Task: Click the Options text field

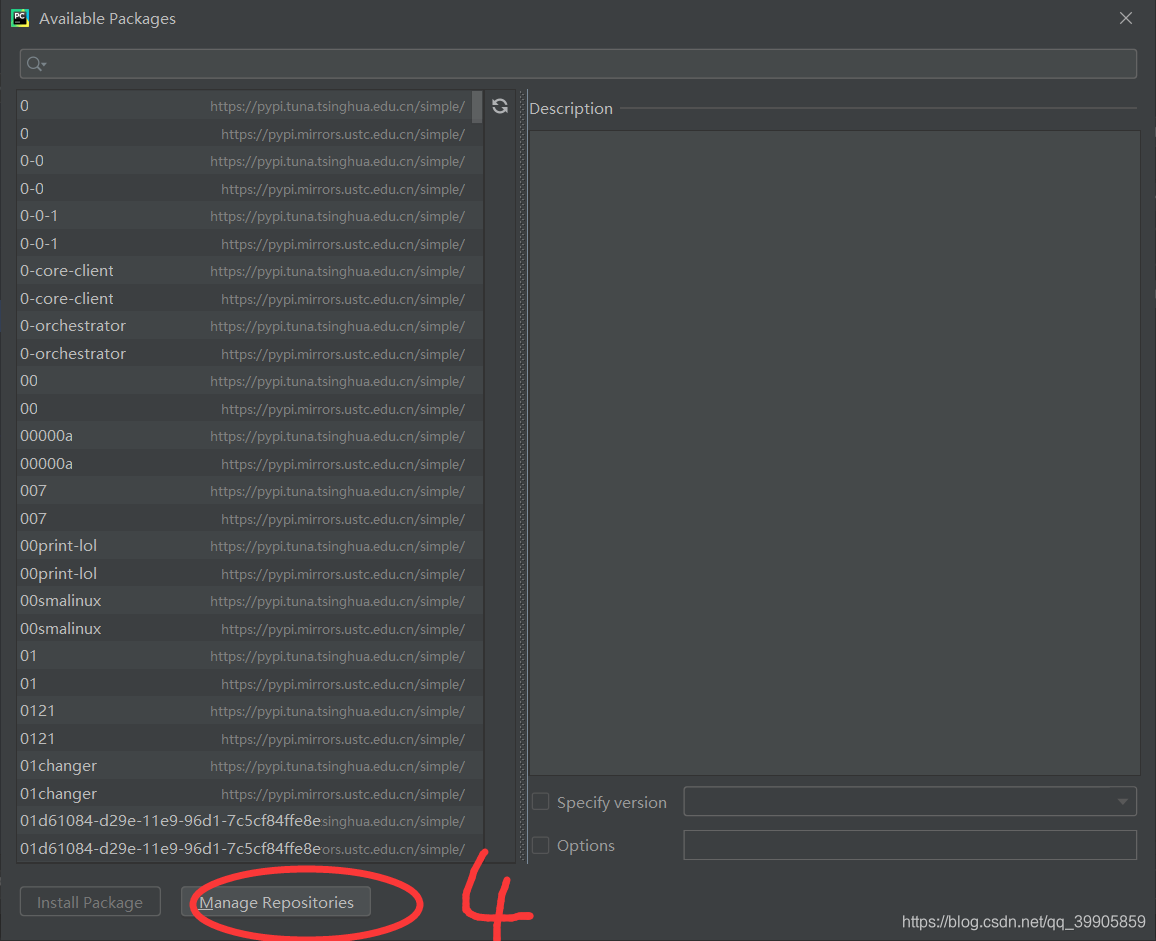Action: tap(910, 845)
